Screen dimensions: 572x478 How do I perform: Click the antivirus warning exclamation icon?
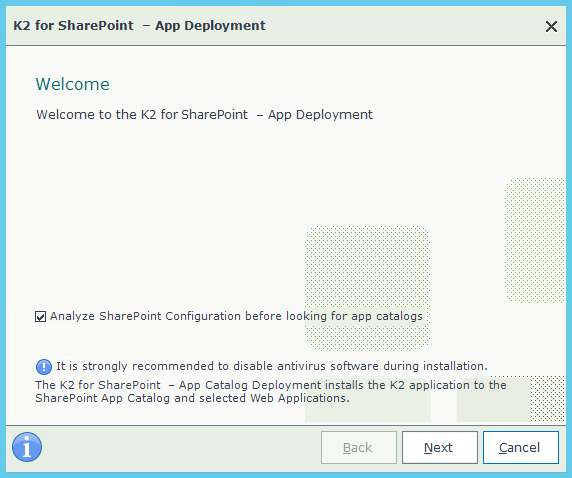[44, 366]
